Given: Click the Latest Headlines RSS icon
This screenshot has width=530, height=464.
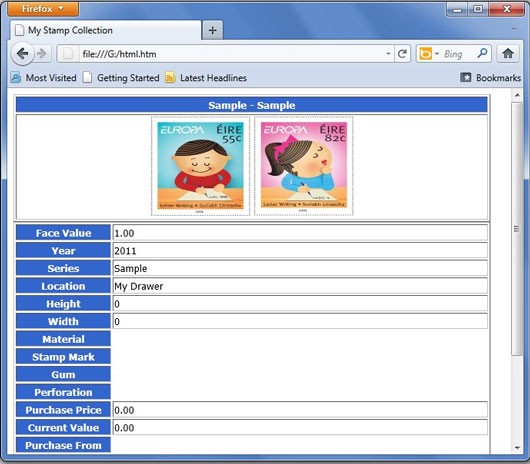Looking at the screenshot, I should click(170, 78).
